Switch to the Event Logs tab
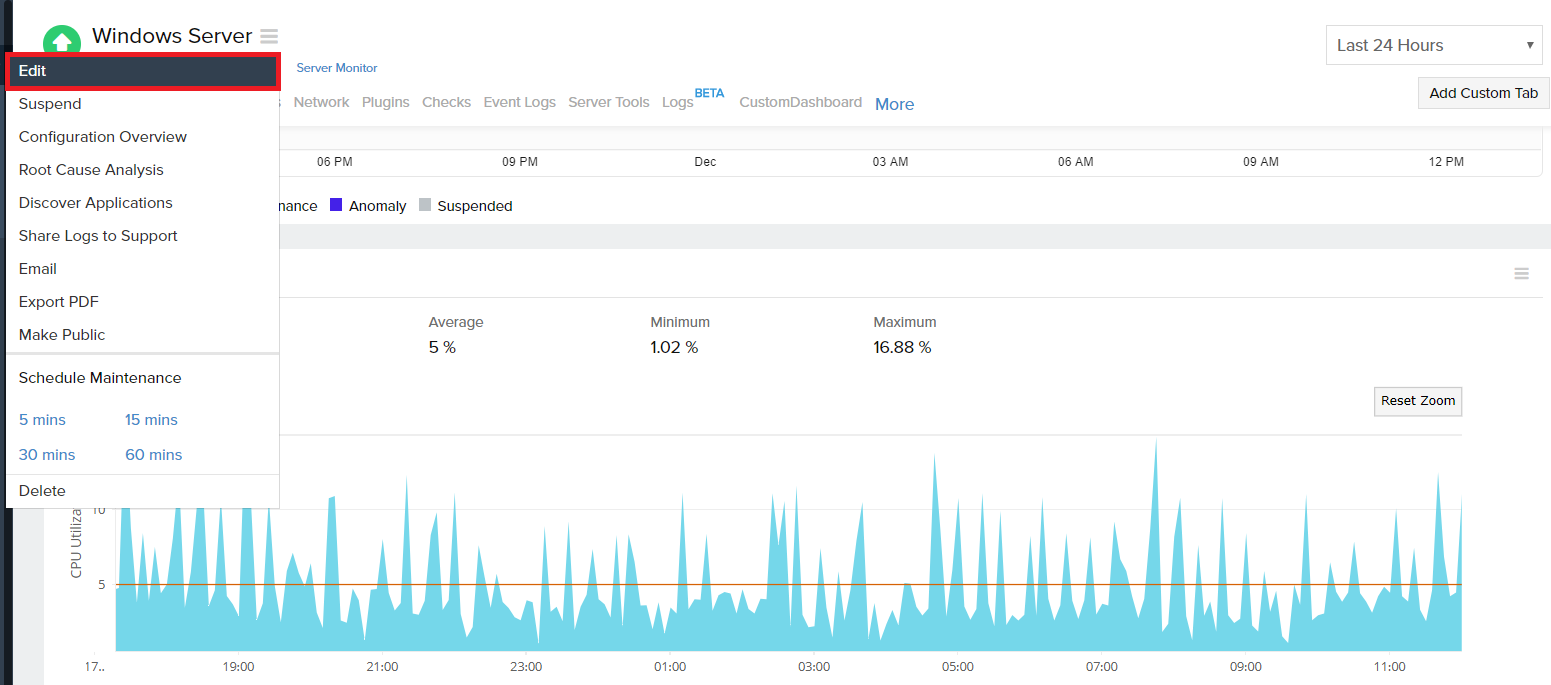Image resolution: width=1551 pixels, height=685 pixels. (x=519, y=102)
